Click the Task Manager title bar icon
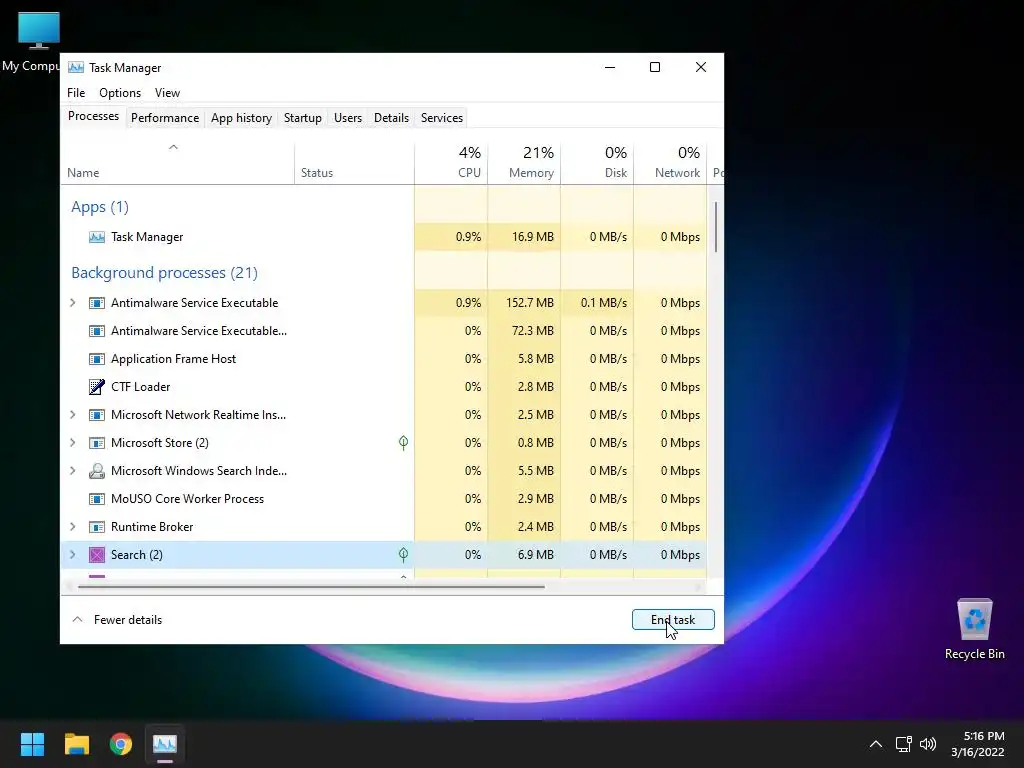This screenshot has width=1024, height=768. 76,67
